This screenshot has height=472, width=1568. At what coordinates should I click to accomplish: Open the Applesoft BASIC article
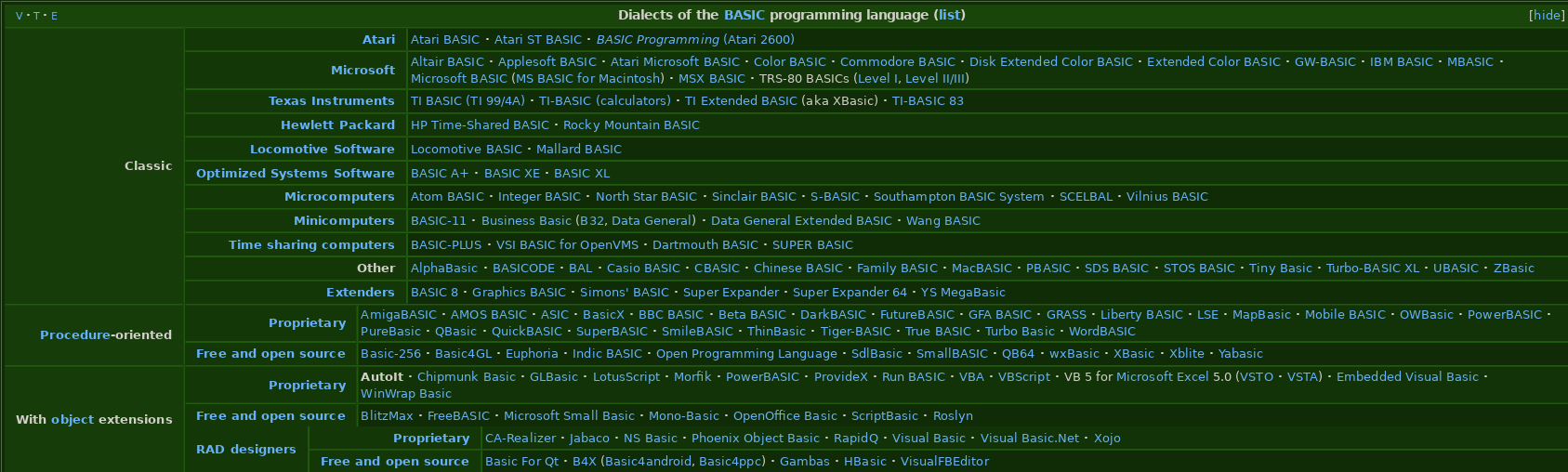547,61
